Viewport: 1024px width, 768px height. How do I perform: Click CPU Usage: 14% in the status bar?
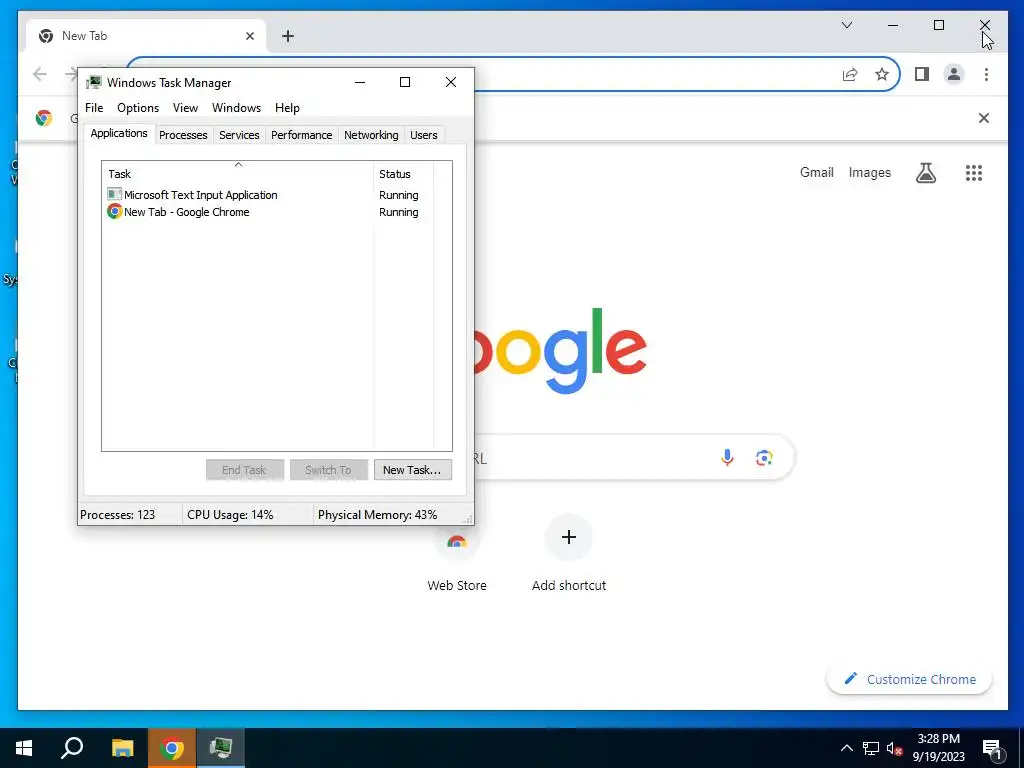pos(230,515)
